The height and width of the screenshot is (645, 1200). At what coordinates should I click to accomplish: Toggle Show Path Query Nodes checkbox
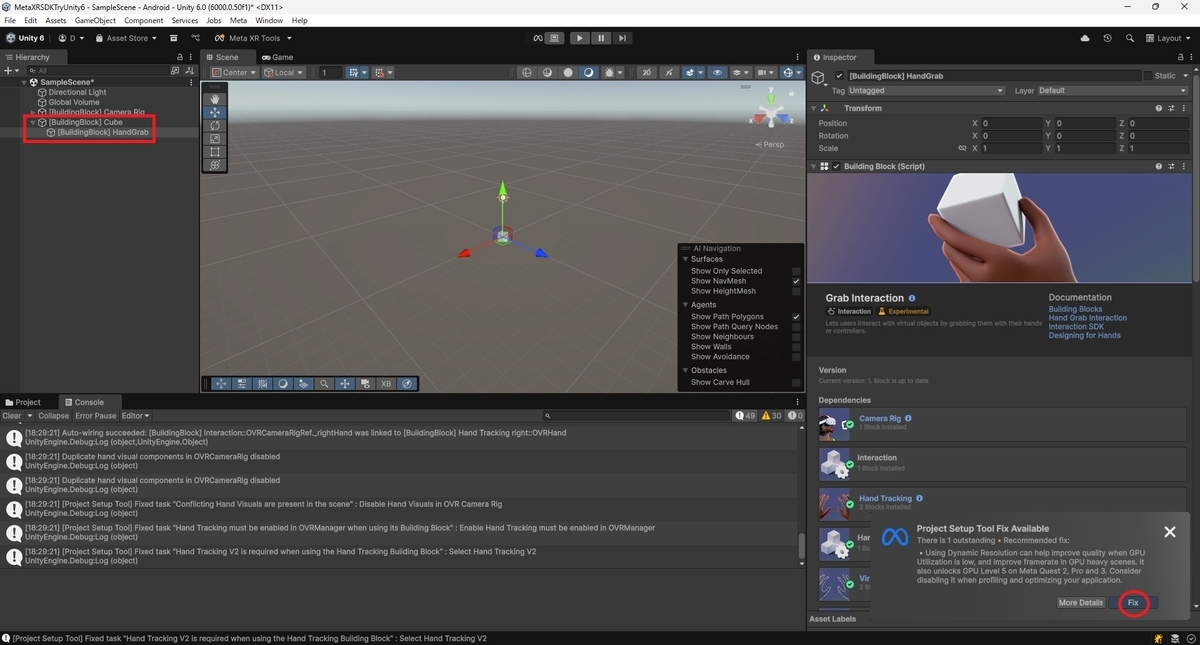[796, 327]
